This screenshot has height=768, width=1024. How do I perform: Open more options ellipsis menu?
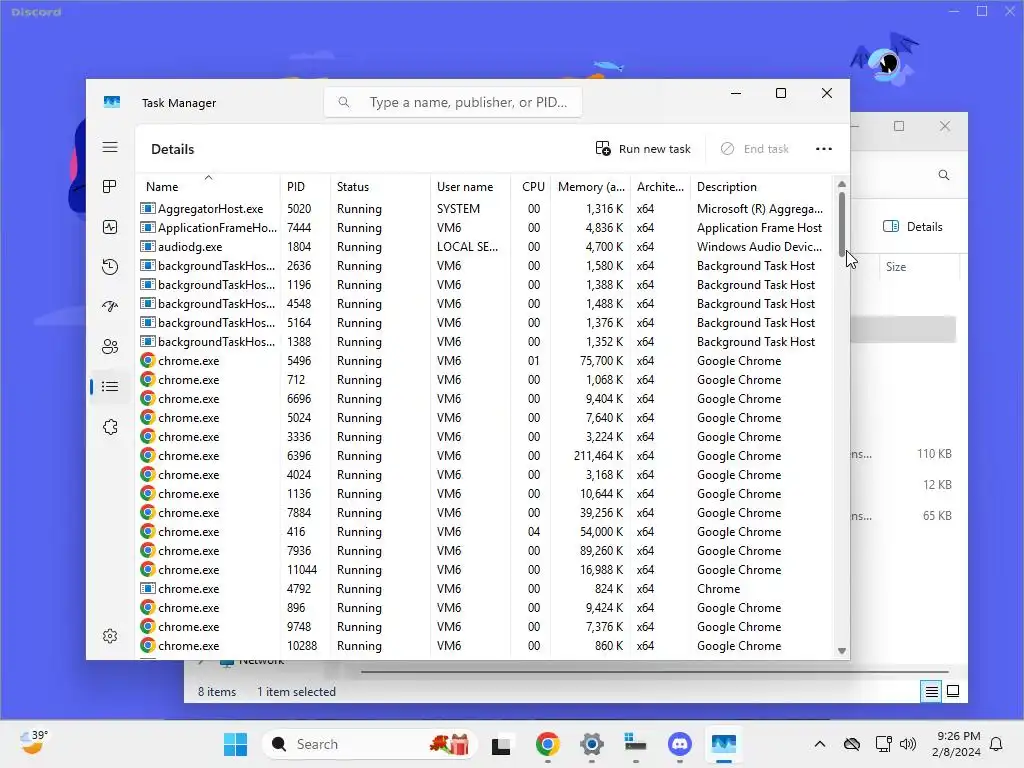click(x=824, y=149)
